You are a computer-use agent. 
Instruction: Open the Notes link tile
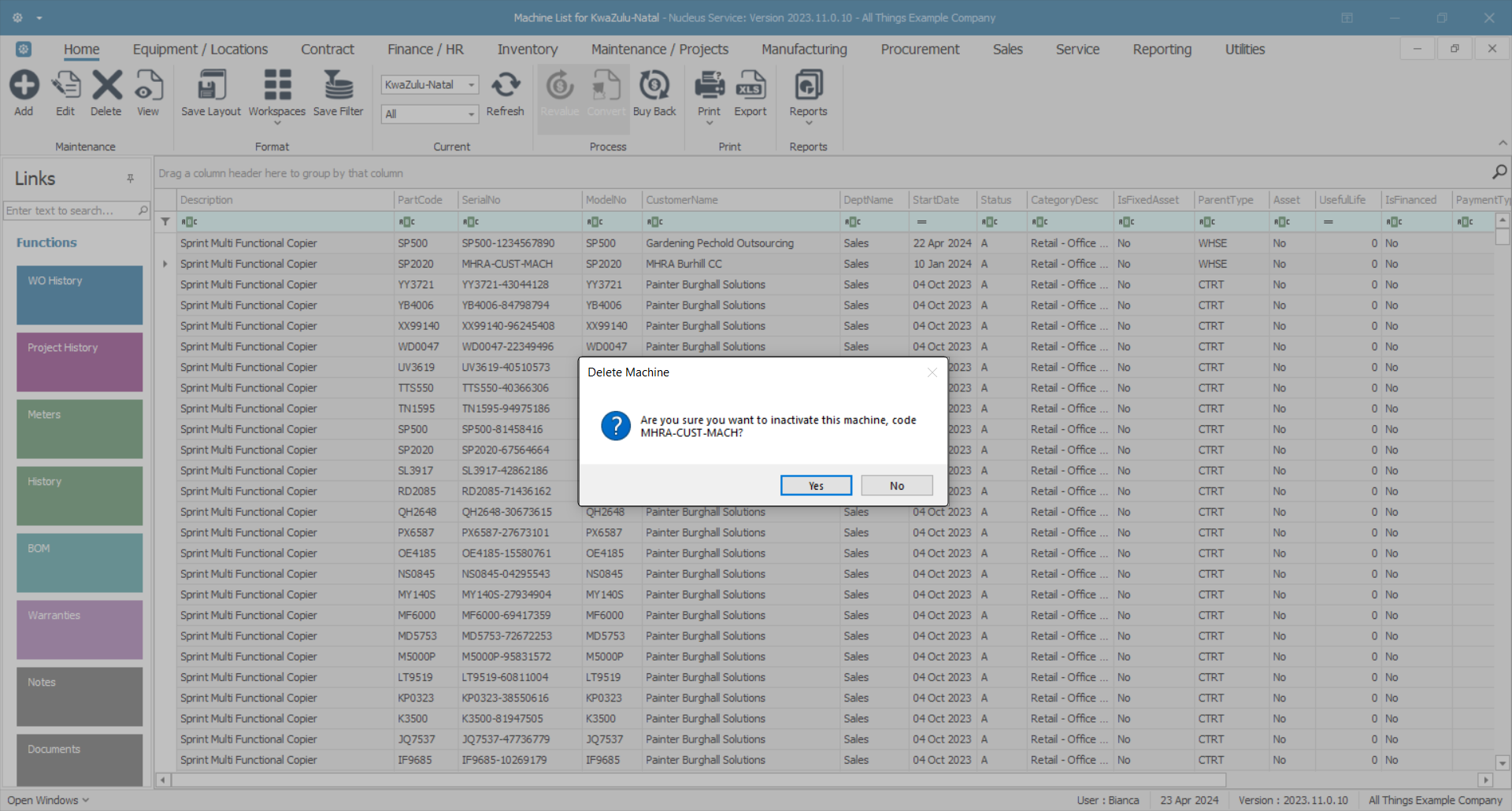pyautogui.click(x=80, y=697)
